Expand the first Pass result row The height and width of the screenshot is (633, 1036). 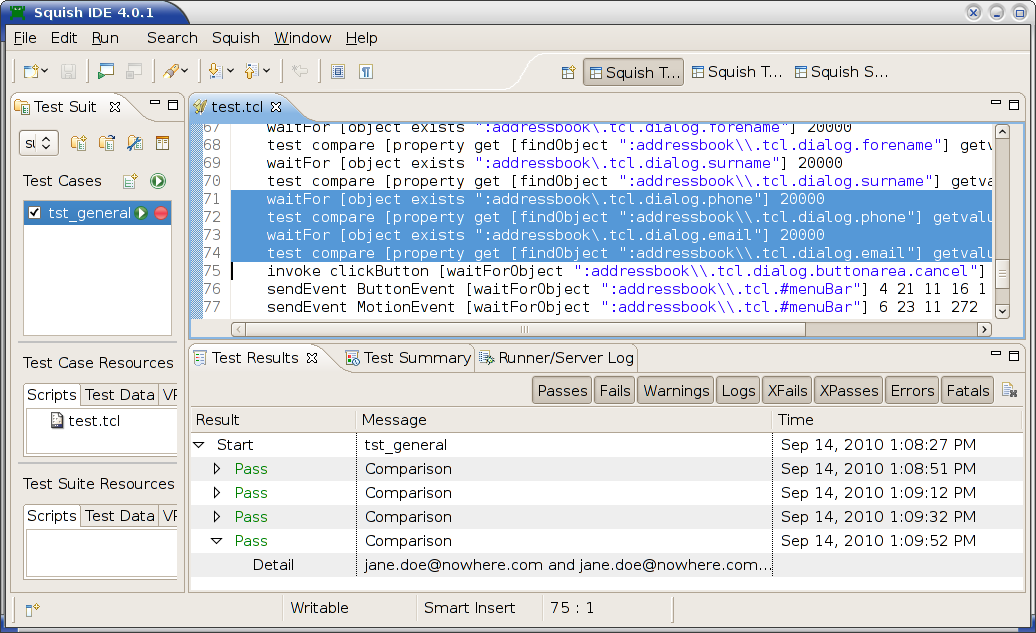pos(217,469)
